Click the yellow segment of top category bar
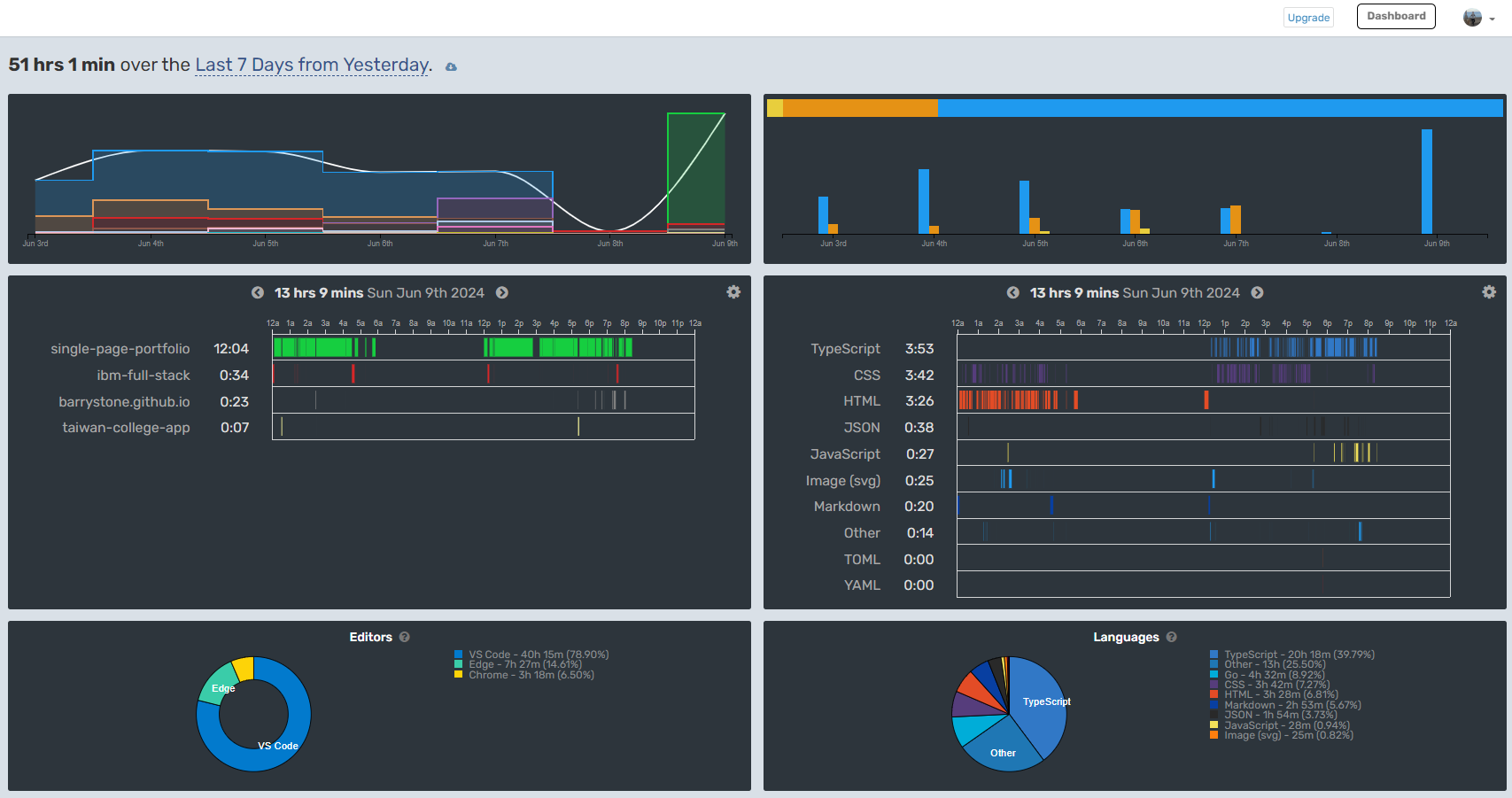 pos(775,108)
